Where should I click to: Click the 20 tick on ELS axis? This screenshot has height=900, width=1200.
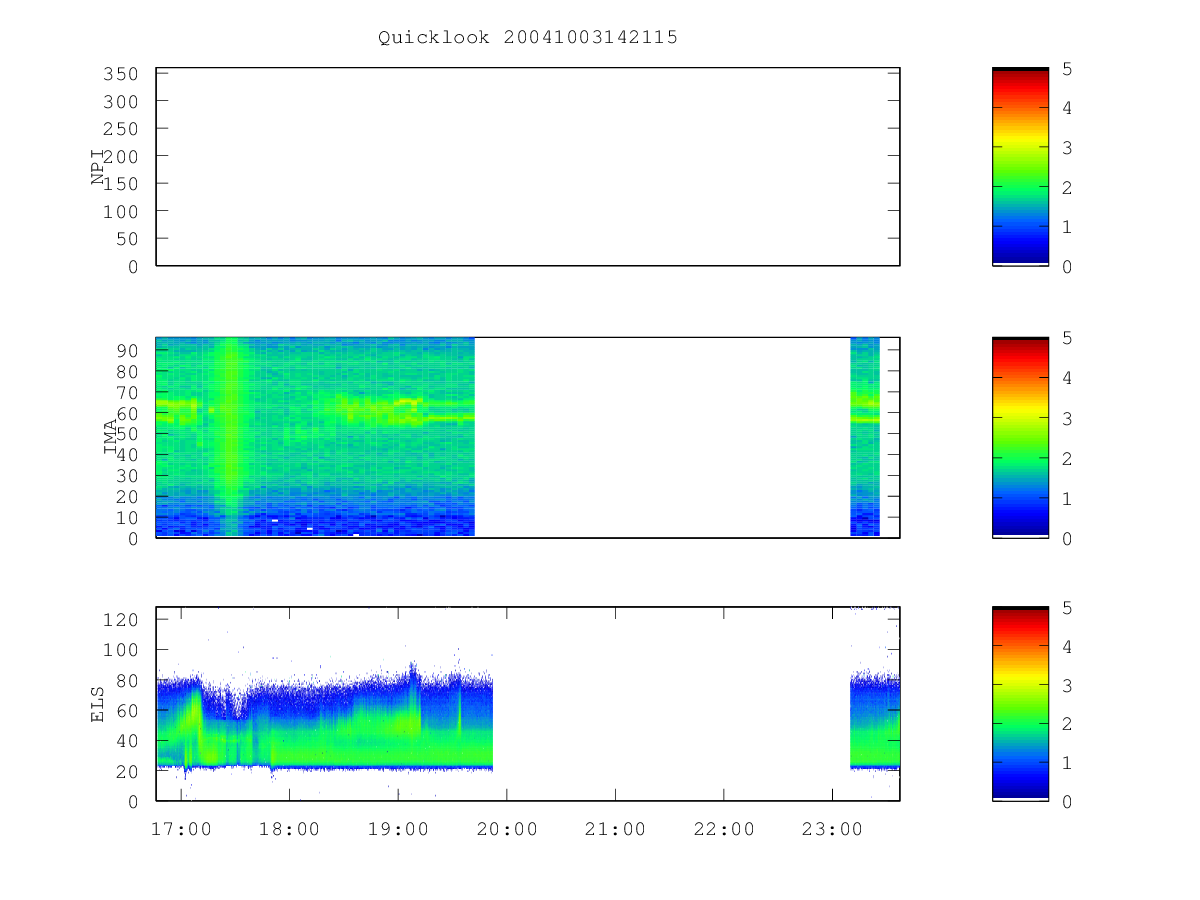coord(128,771)
